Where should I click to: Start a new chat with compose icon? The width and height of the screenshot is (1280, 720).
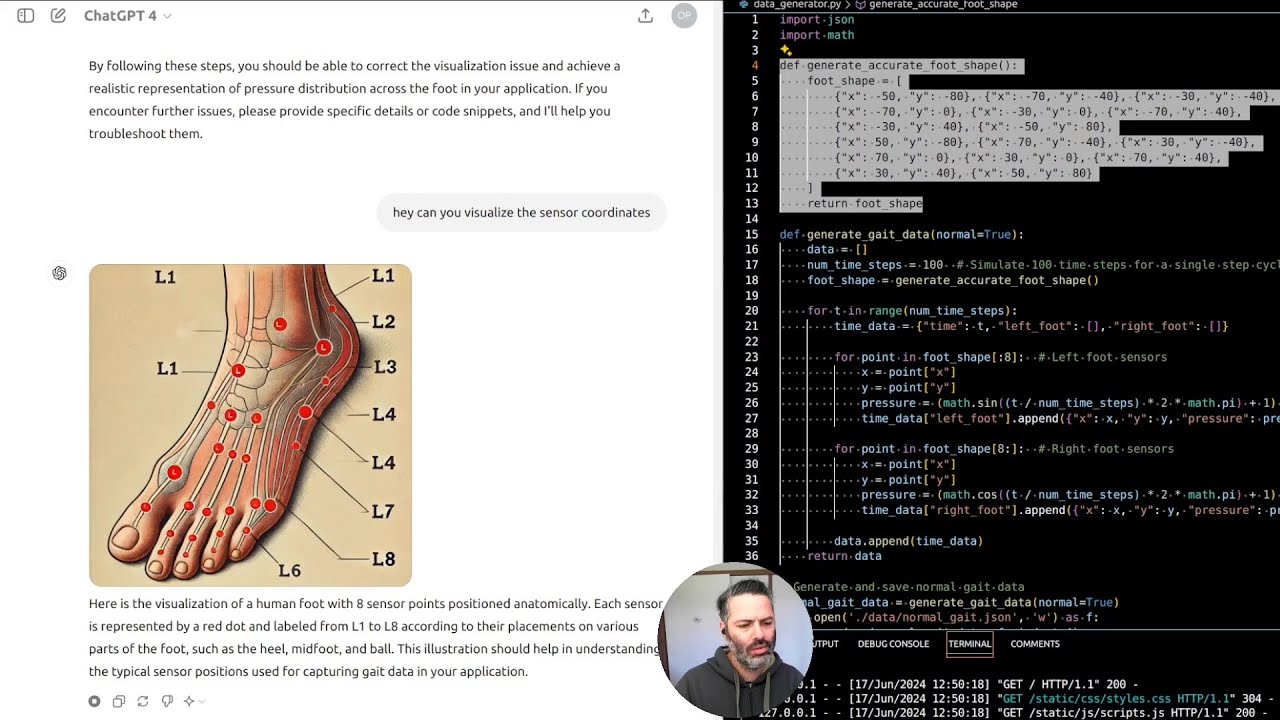click(58, 16)
